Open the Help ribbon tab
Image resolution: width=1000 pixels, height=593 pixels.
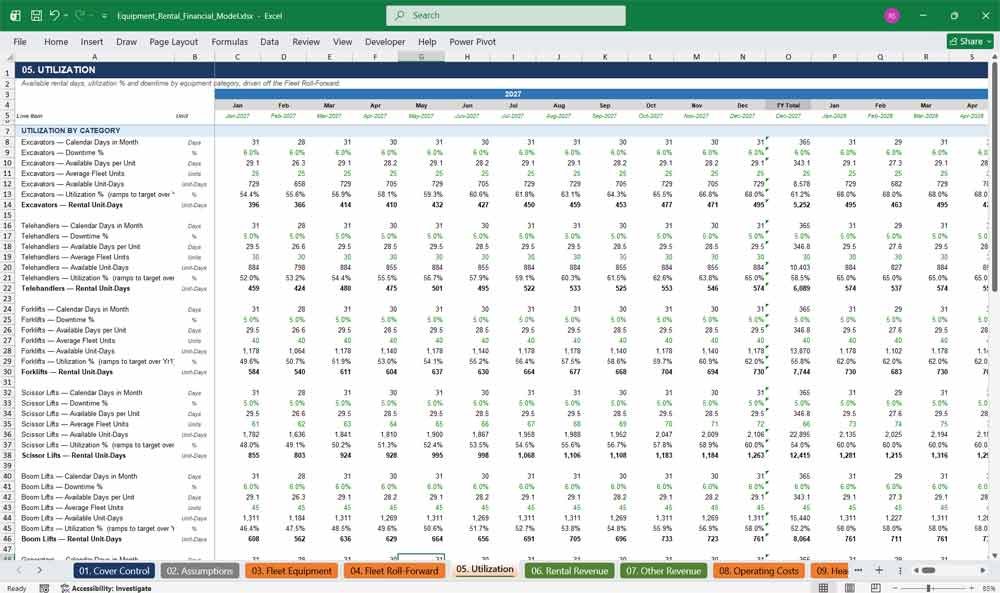tap(427, 41)
